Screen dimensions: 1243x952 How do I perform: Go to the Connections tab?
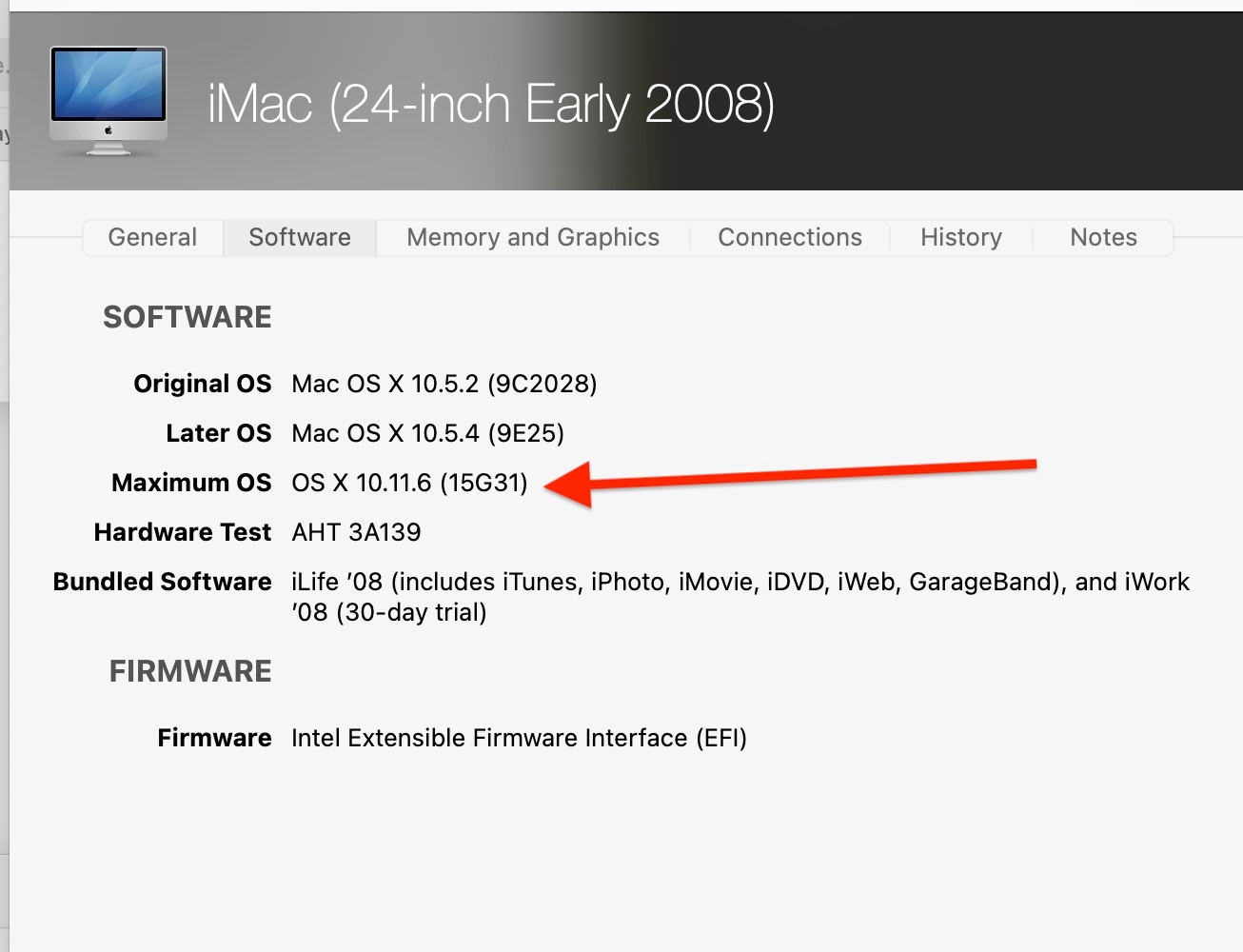[789, 237]
